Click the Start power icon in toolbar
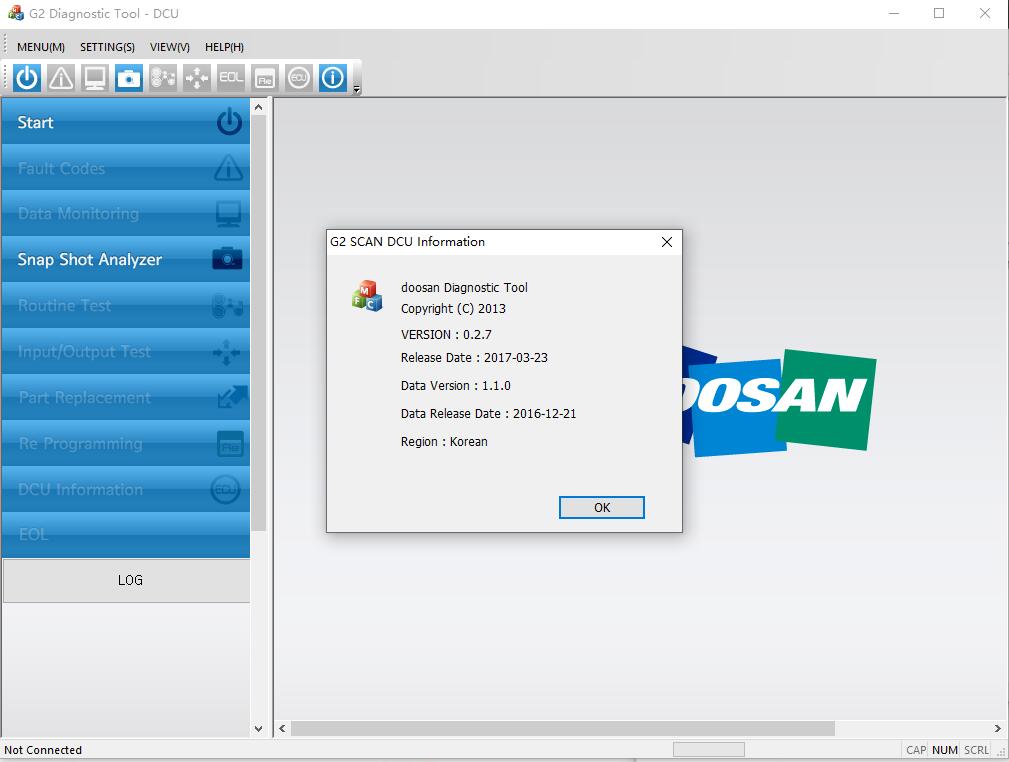This screenshot has height=762, width=1009. coord(27,79)
